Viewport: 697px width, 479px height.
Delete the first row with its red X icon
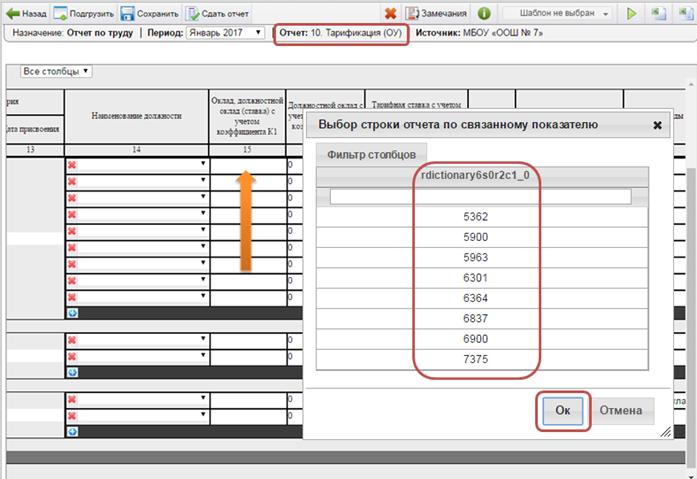pyautogui.click(x=71, y=165)
